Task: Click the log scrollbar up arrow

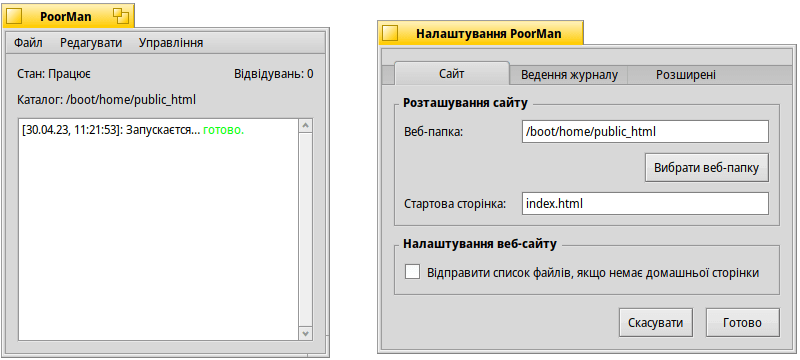Action: pos(306,125)
